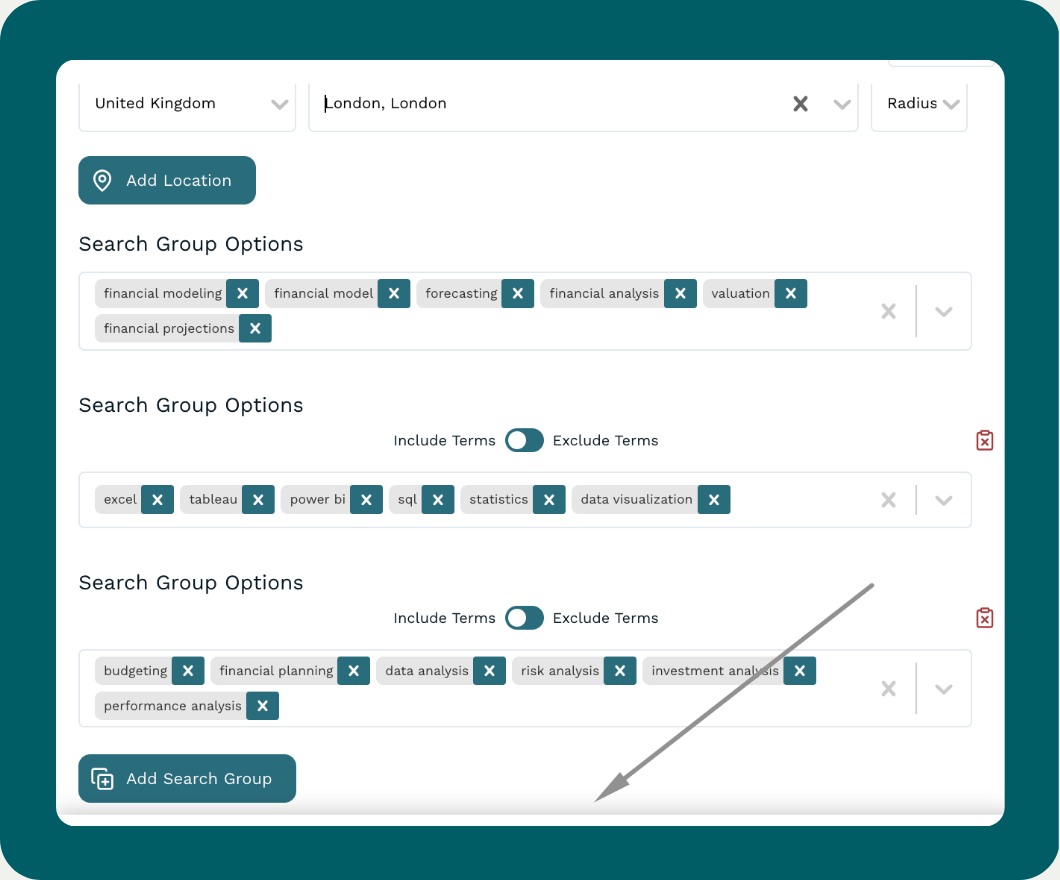Click the Add Search Group button
The image size is (1060, 880).
point(187,778)
